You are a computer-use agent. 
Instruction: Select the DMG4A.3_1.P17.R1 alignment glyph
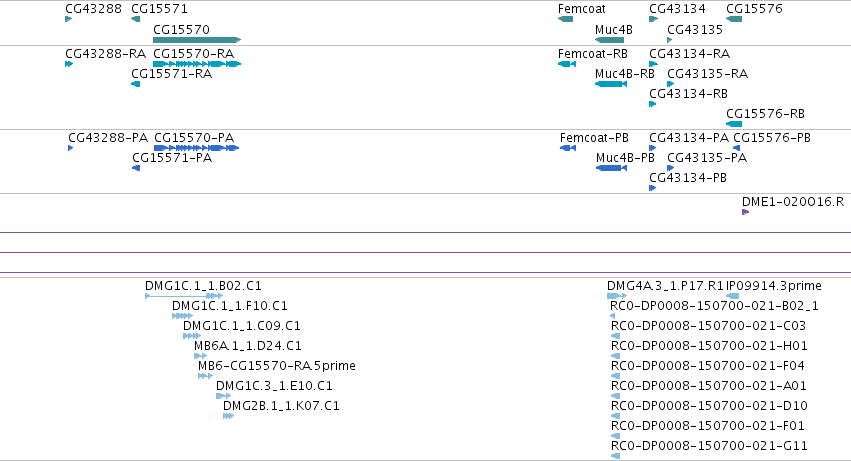point(617,296)
